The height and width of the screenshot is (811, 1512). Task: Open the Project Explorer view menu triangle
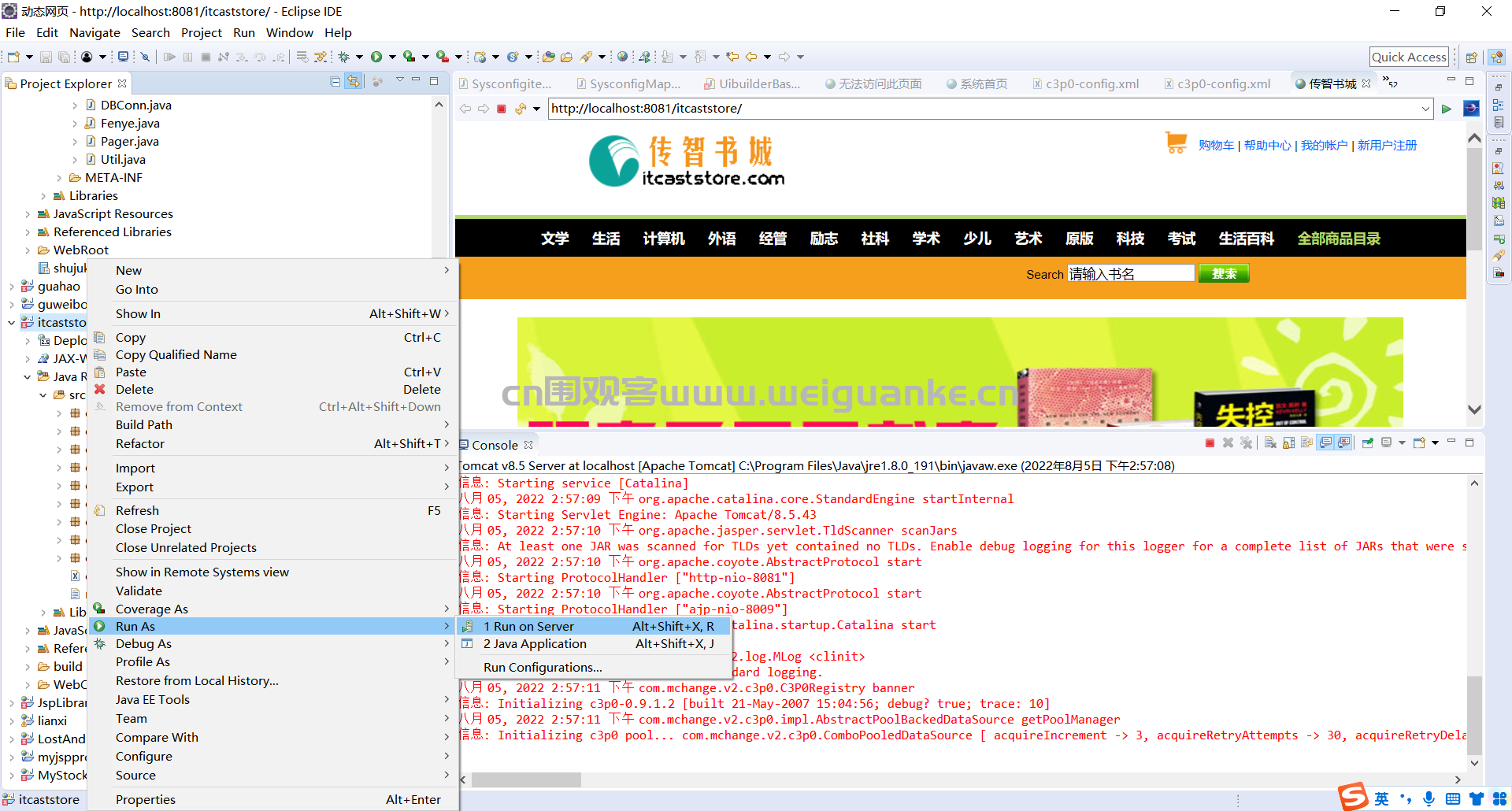(x=399, y=81)
